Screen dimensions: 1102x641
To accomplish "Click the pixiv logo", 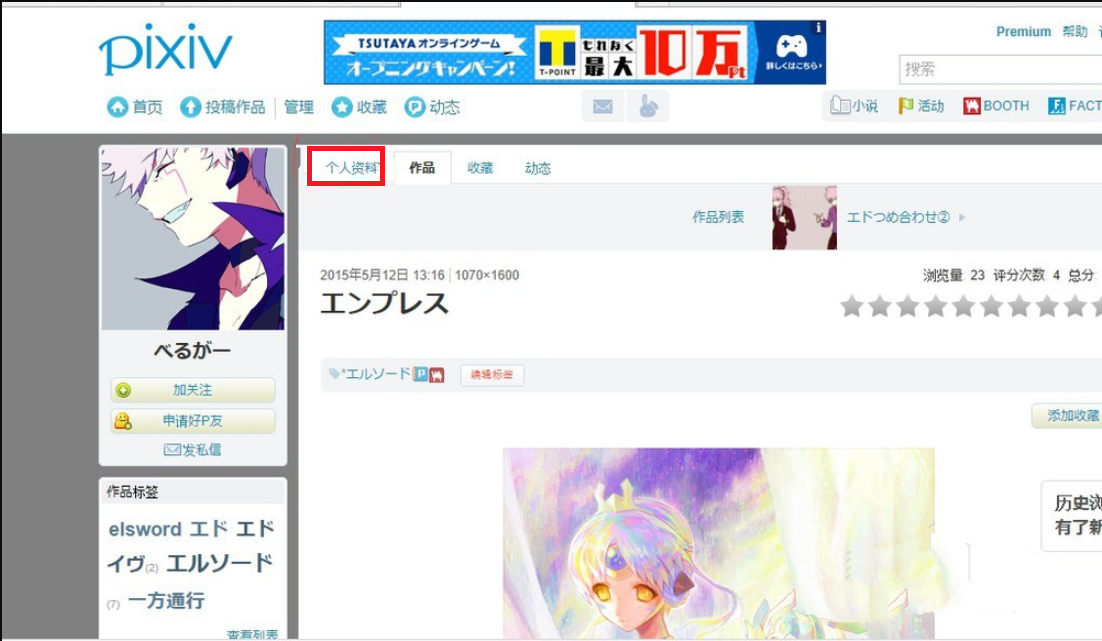I will [x=165, y=52].
